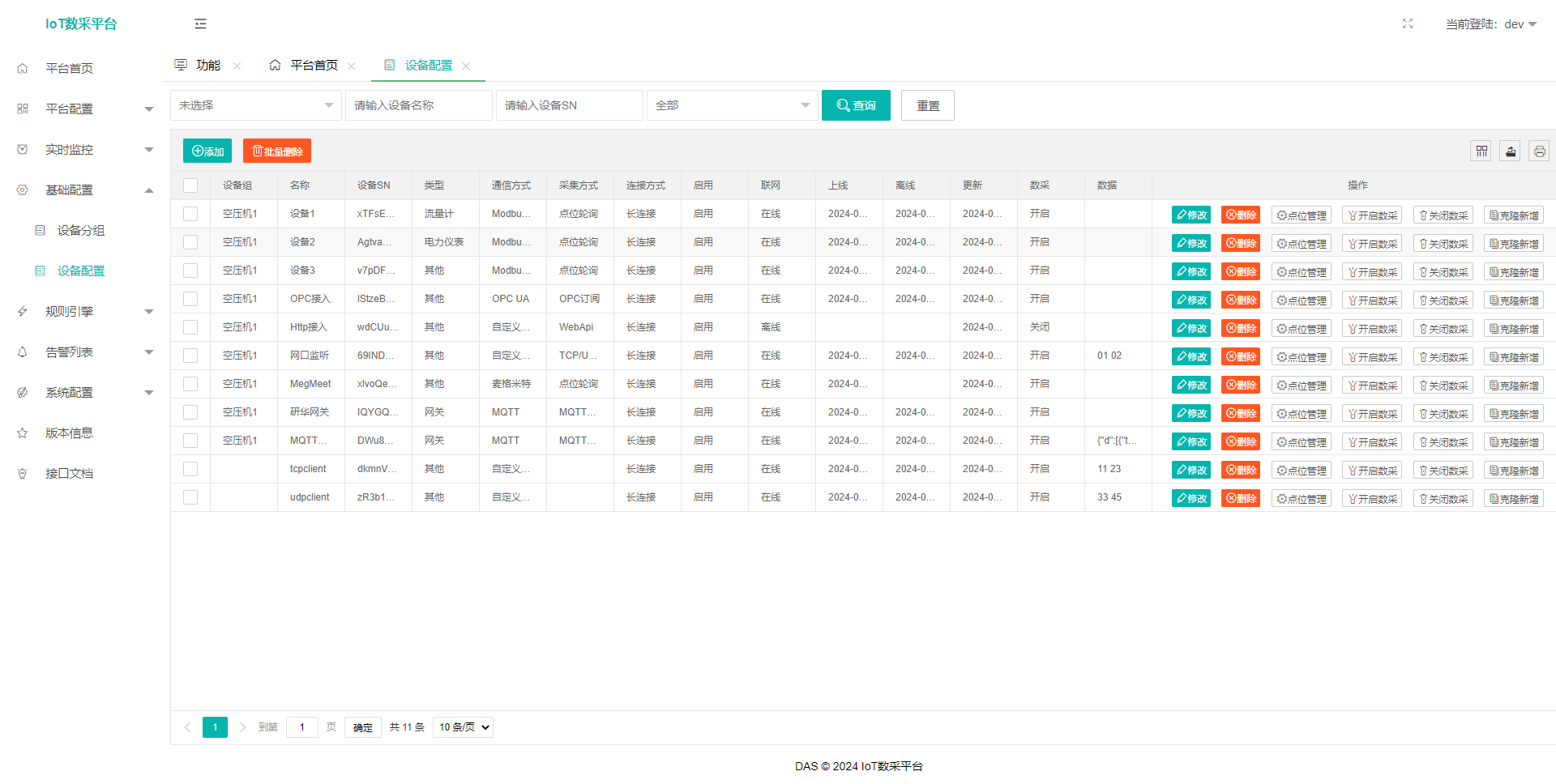Image resolution: width=1556 pixels, height=784 pixels.
Task: Click page number 1
Action: pos(215,727)
